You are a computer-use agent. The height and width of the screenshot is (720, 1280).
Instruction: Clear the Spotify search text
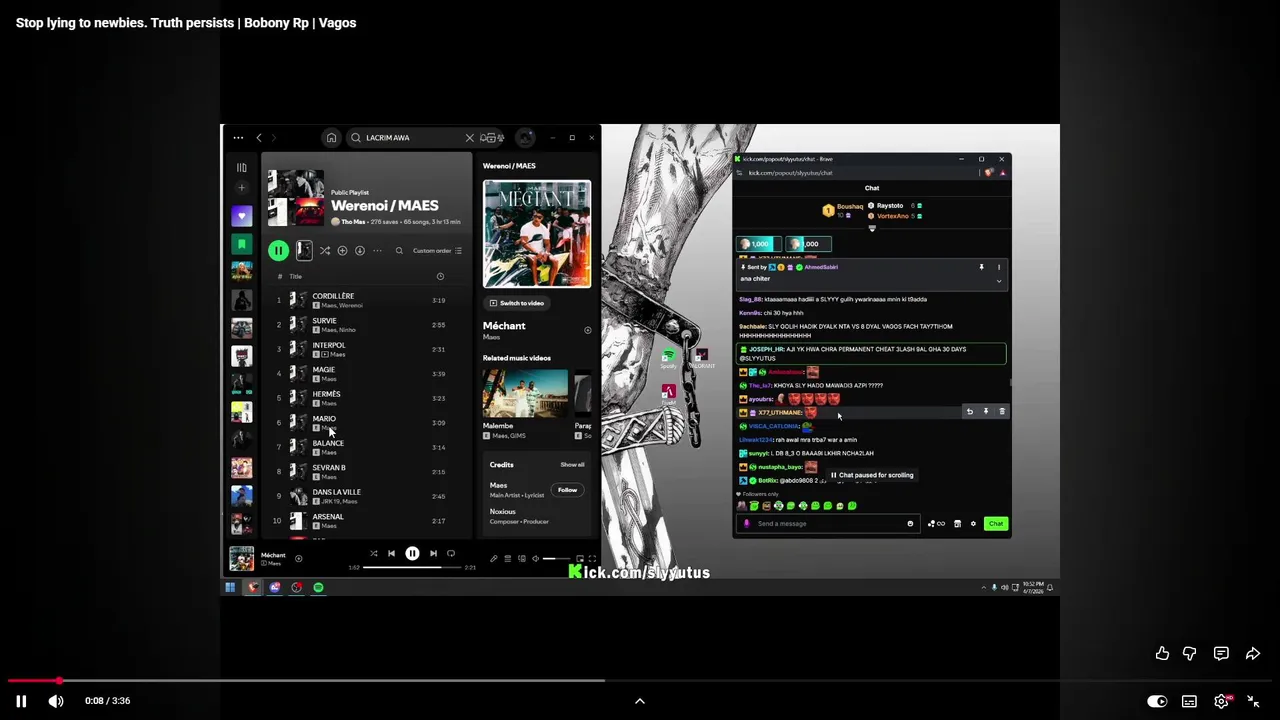pos(469,138)
